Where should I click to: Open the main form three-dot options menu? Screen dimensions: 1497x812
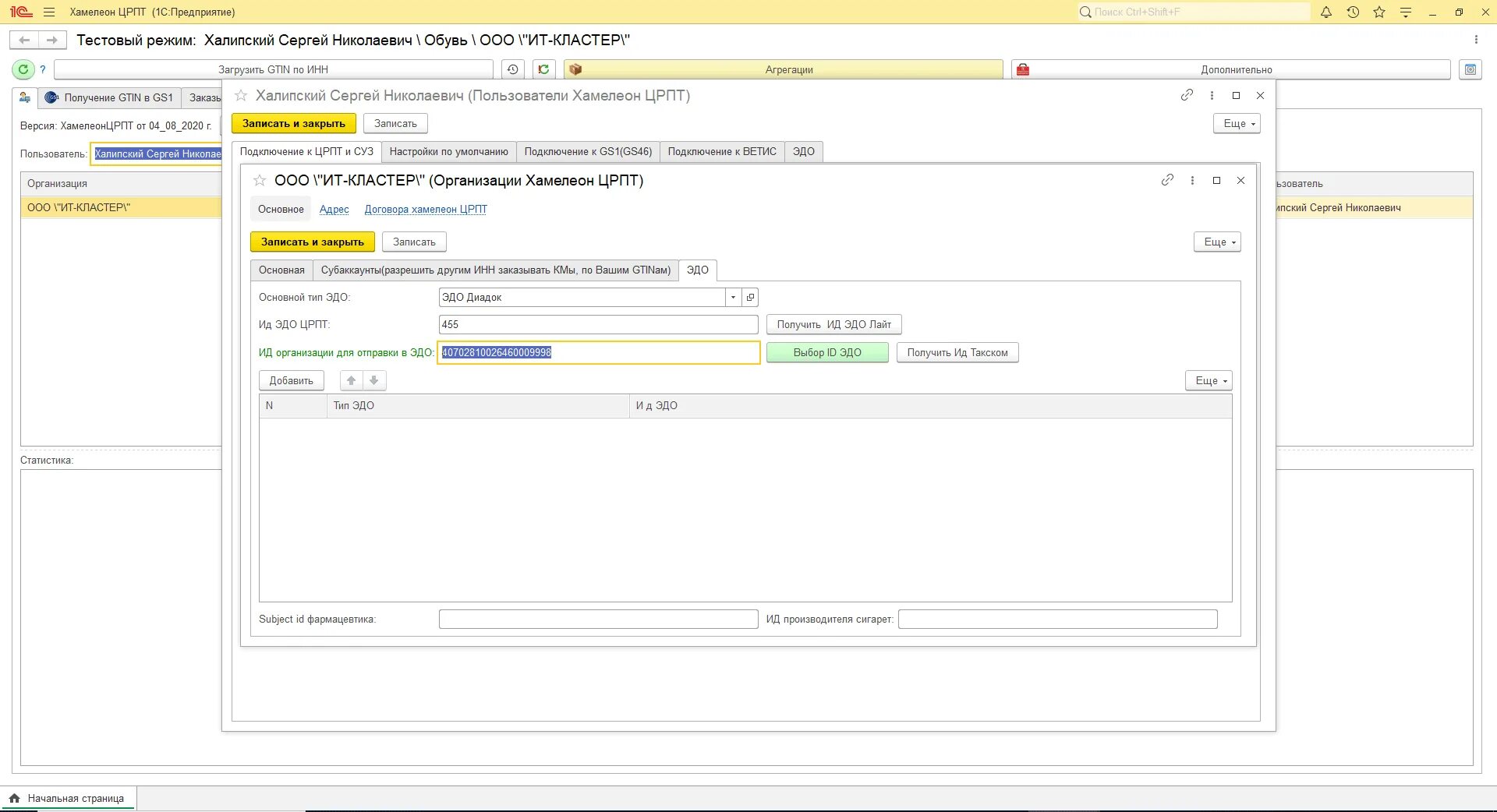click(x=1476, y=40)
